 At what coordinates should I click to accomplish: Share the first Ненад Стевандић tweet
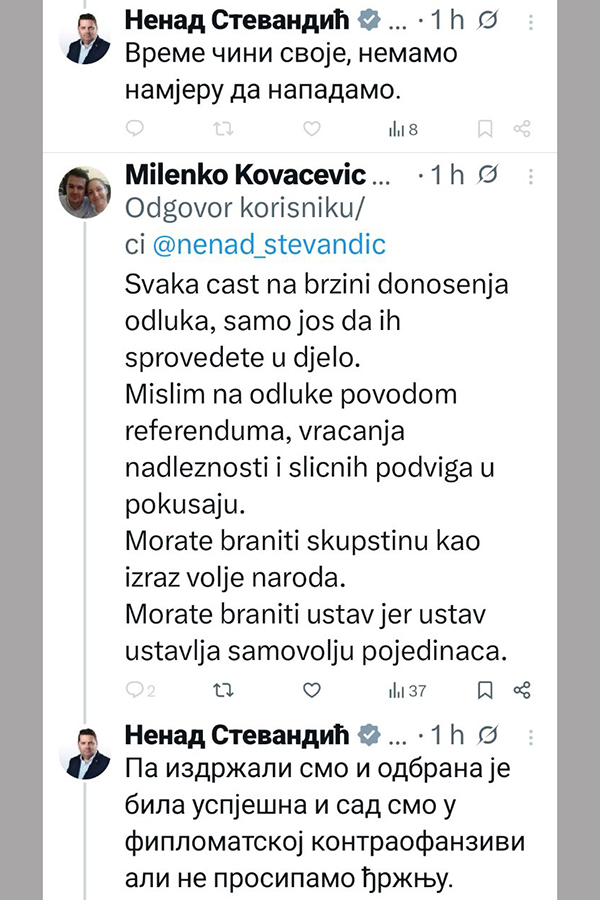coord(521,128)
